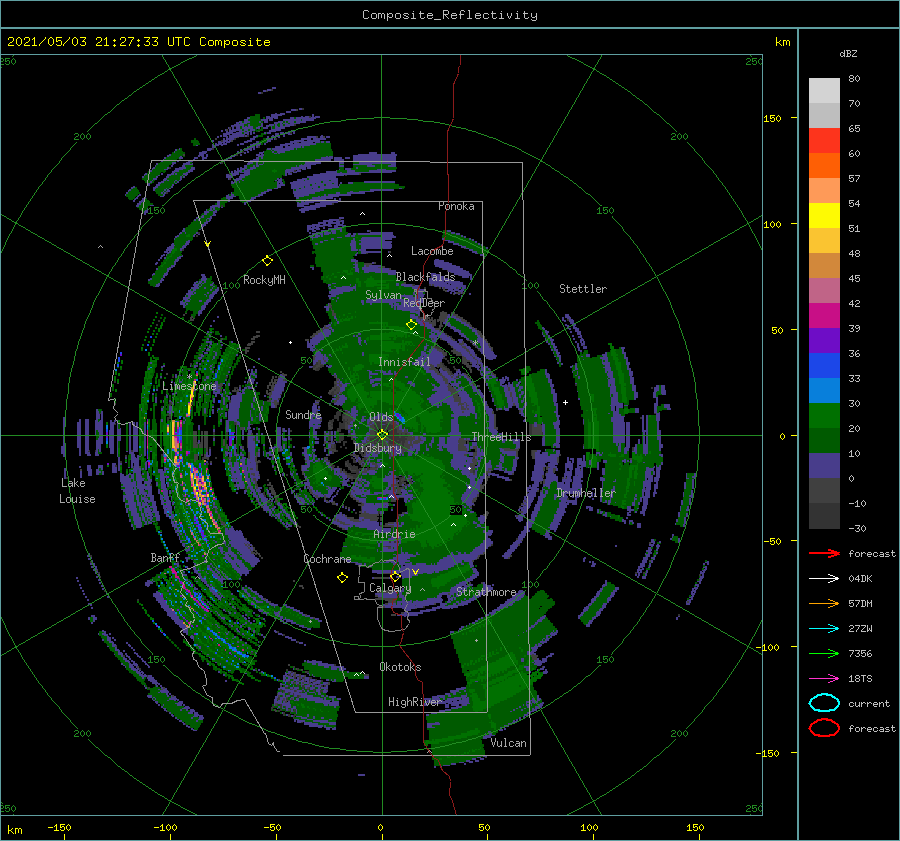
Task: Click the dBZ legend heading
Action: click(x=848, y=53)
